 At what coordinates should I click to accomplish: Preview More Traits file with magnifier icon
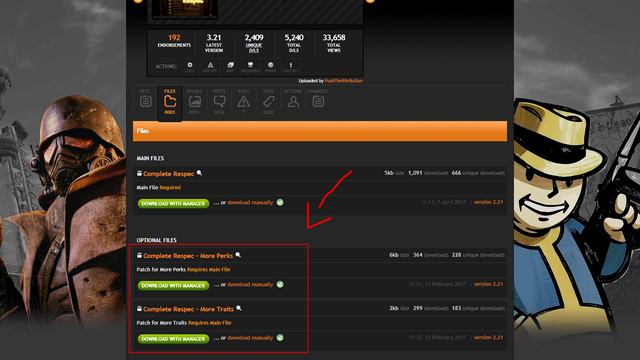coord(239,309)
